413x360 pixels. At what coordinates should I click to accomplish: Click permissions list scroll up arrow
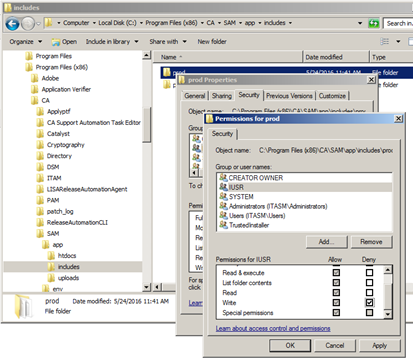[388, 270]
